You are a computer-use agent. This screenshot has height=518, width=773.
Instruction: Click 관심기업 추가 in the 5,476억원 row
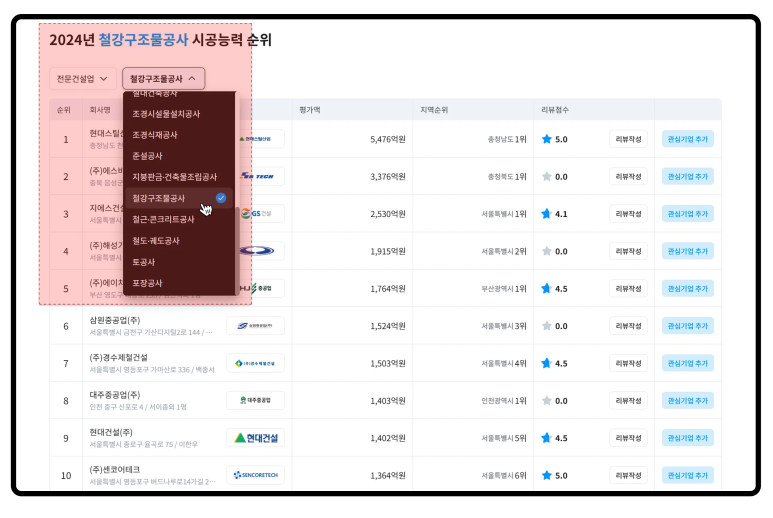(688, 139)
